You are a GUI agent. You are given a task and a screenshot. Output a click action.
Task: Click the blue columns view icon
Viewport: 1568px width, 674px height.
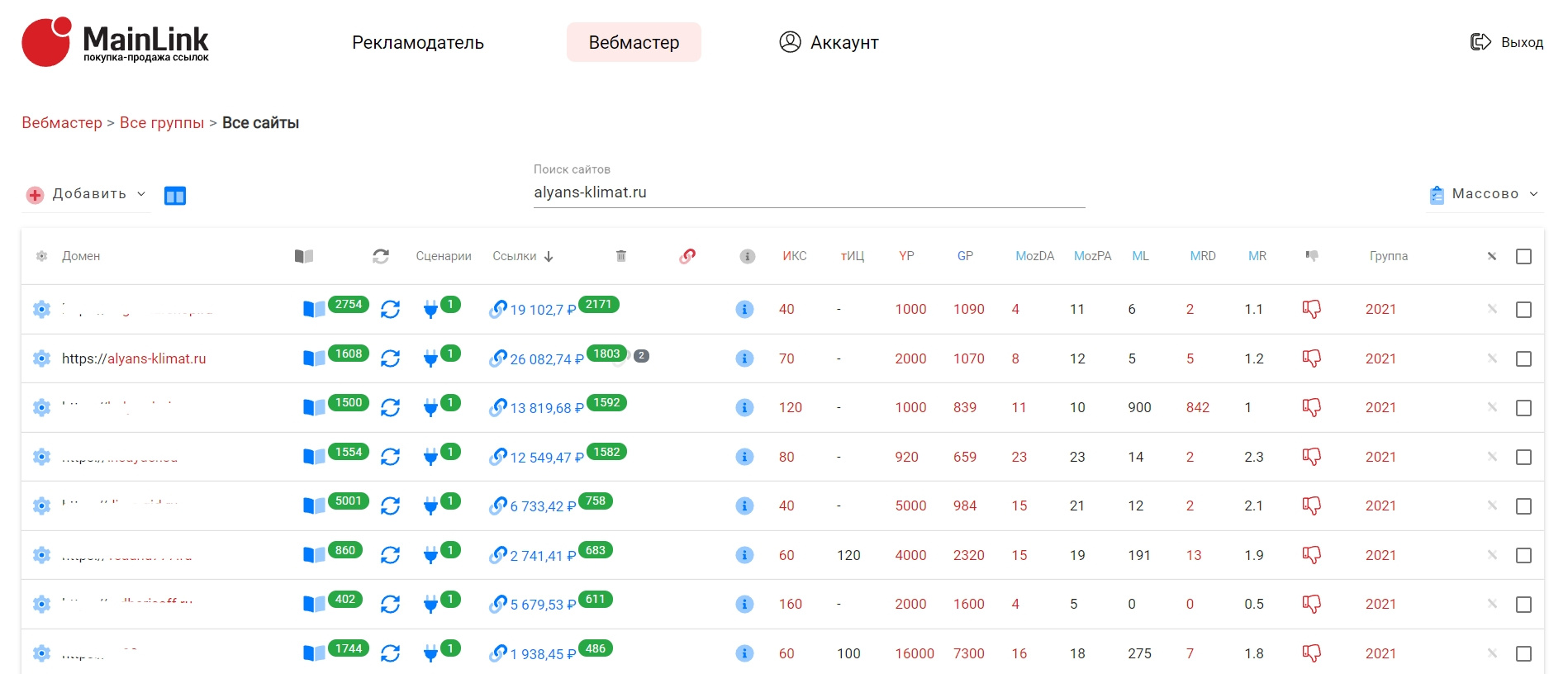[x=175, y=196]
